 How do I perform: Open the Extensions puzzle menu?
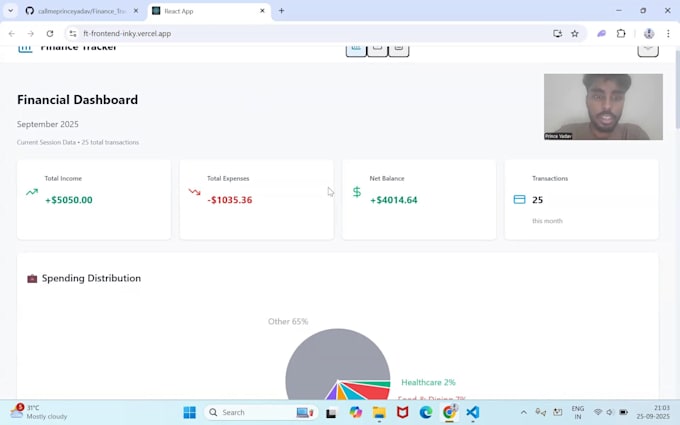click(x=621, y=33)
